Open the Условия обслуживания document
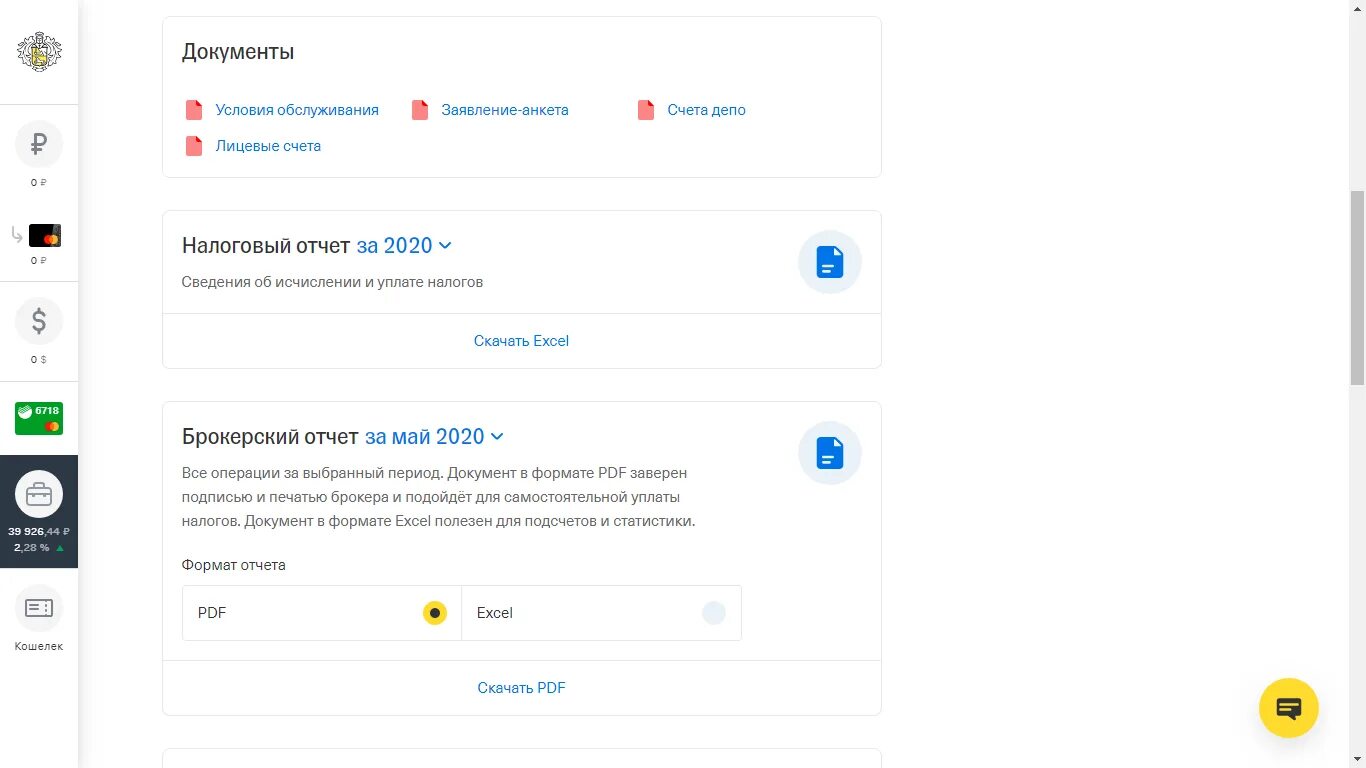 click(297, 110)
